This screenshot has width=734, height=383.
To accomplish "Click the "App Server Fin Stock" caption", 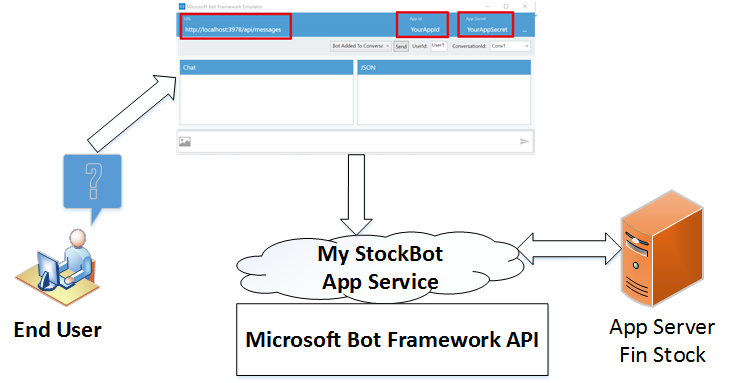I will 662,340.
